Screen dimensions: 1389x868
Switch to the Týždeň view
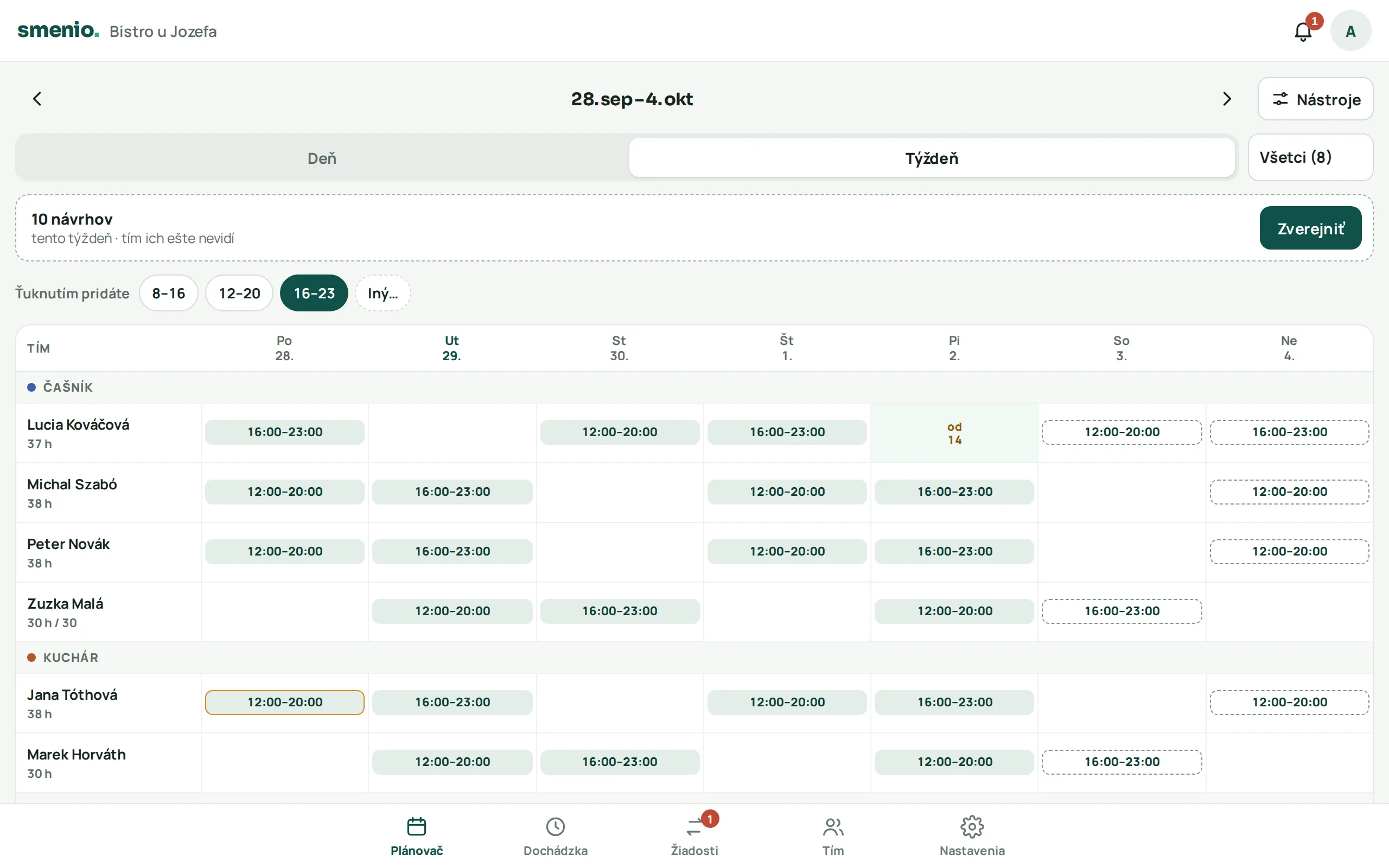click(x=932, y=158)
